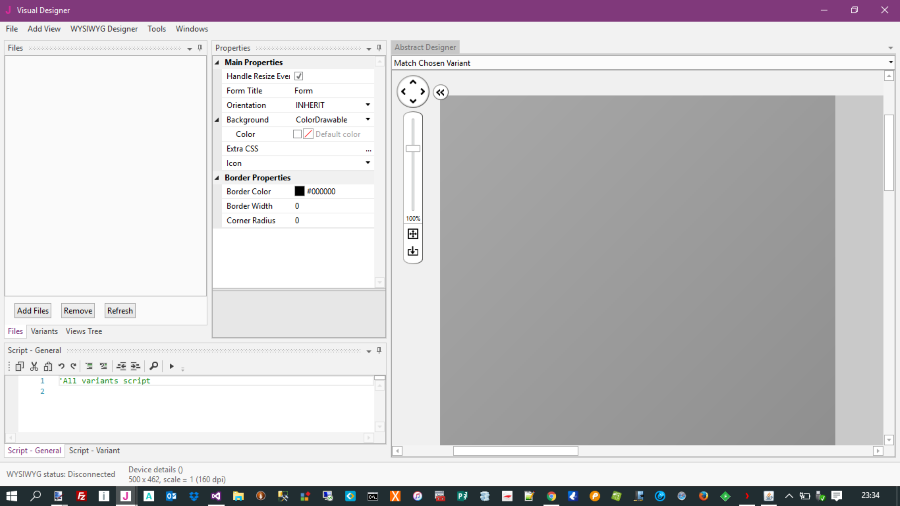Click the Border Width value field

coord(333,206)
